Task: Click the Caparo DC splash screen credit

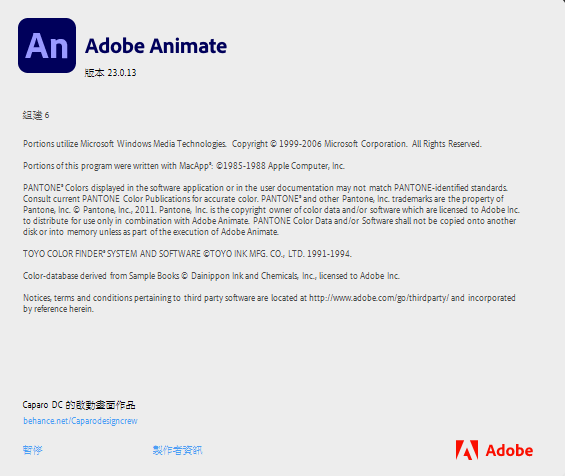Action: click(79, 405)
